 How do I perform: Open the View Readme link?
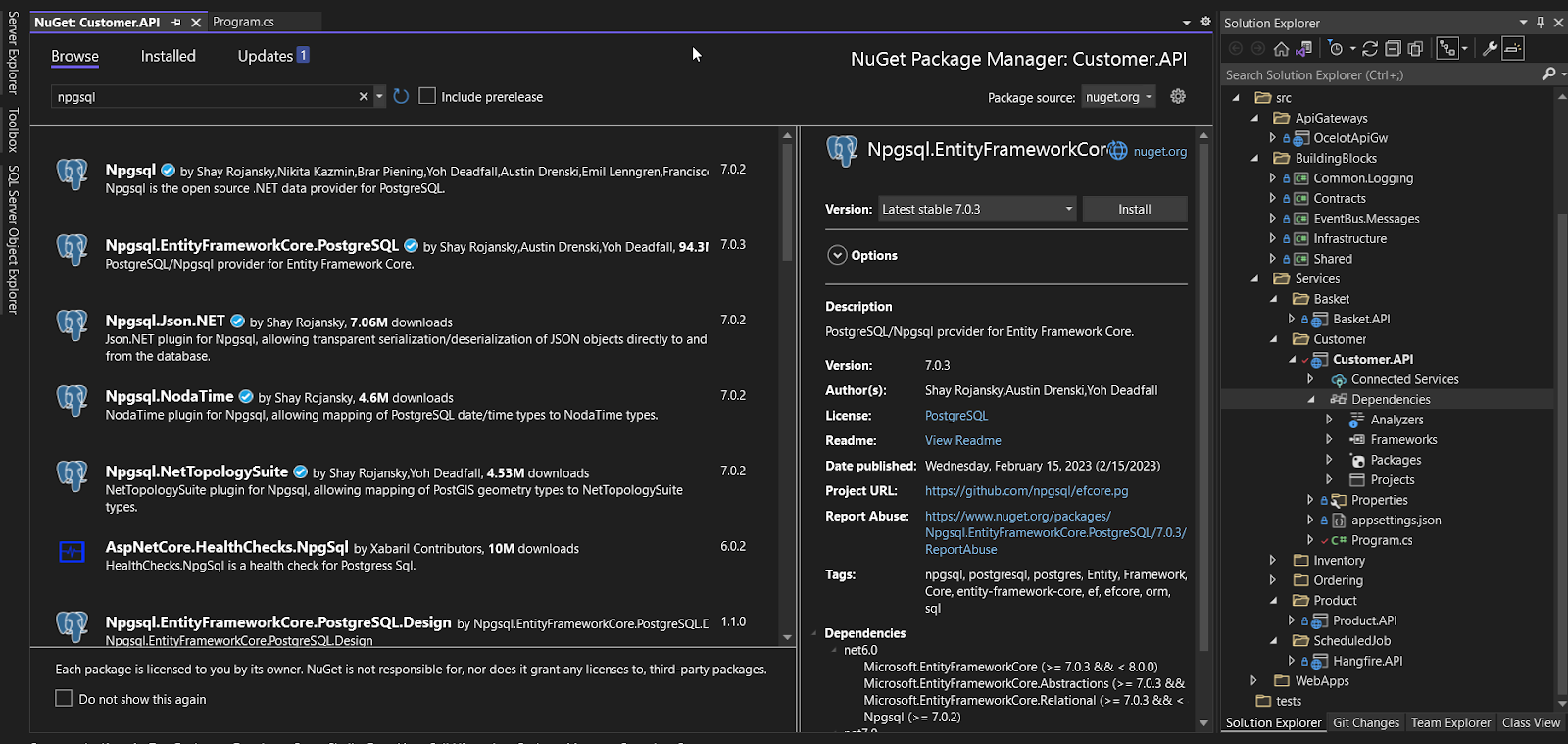click(963, 440)
